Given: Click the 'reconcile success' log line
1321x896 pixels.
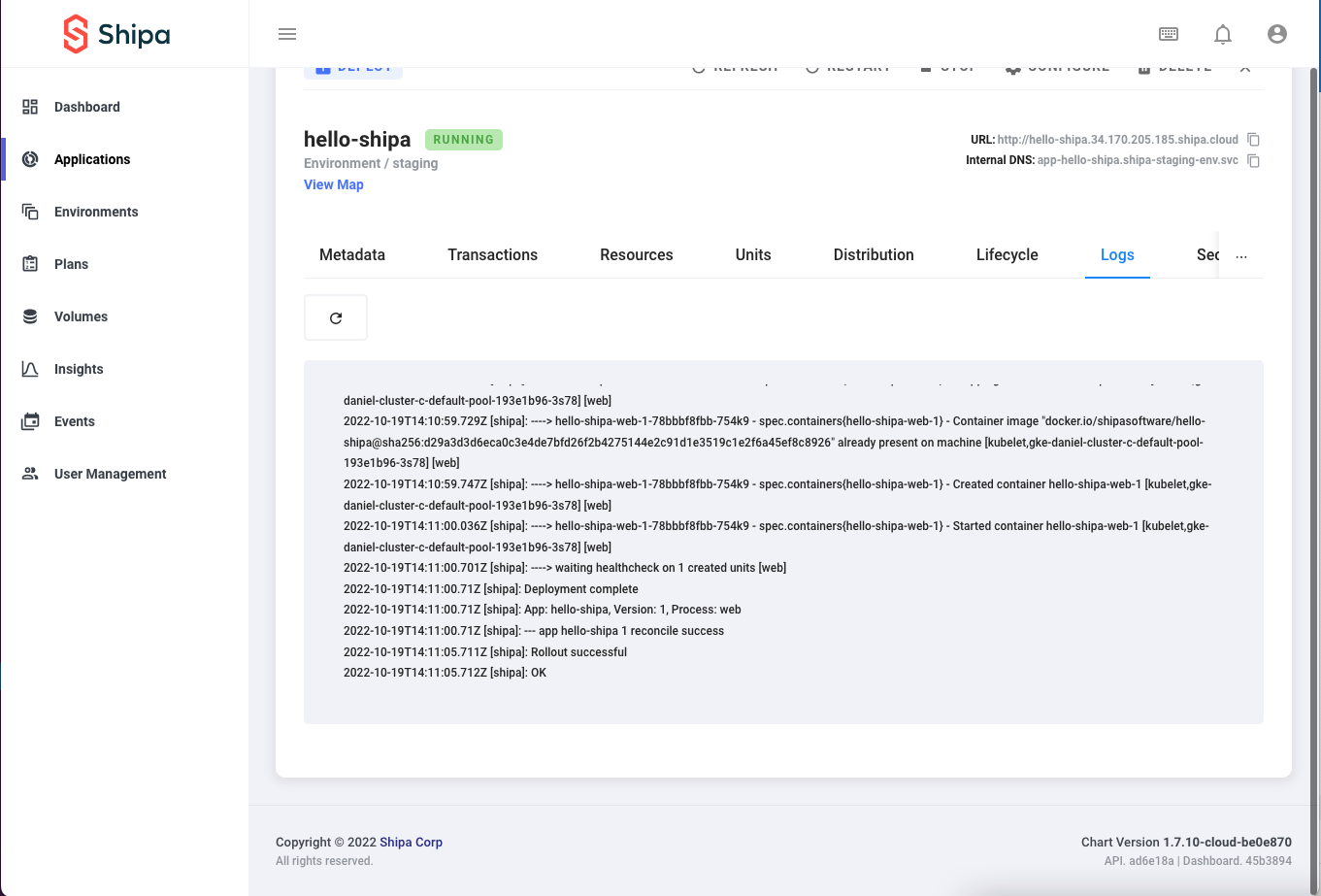Looking at the screenshot, I should 534,631.
